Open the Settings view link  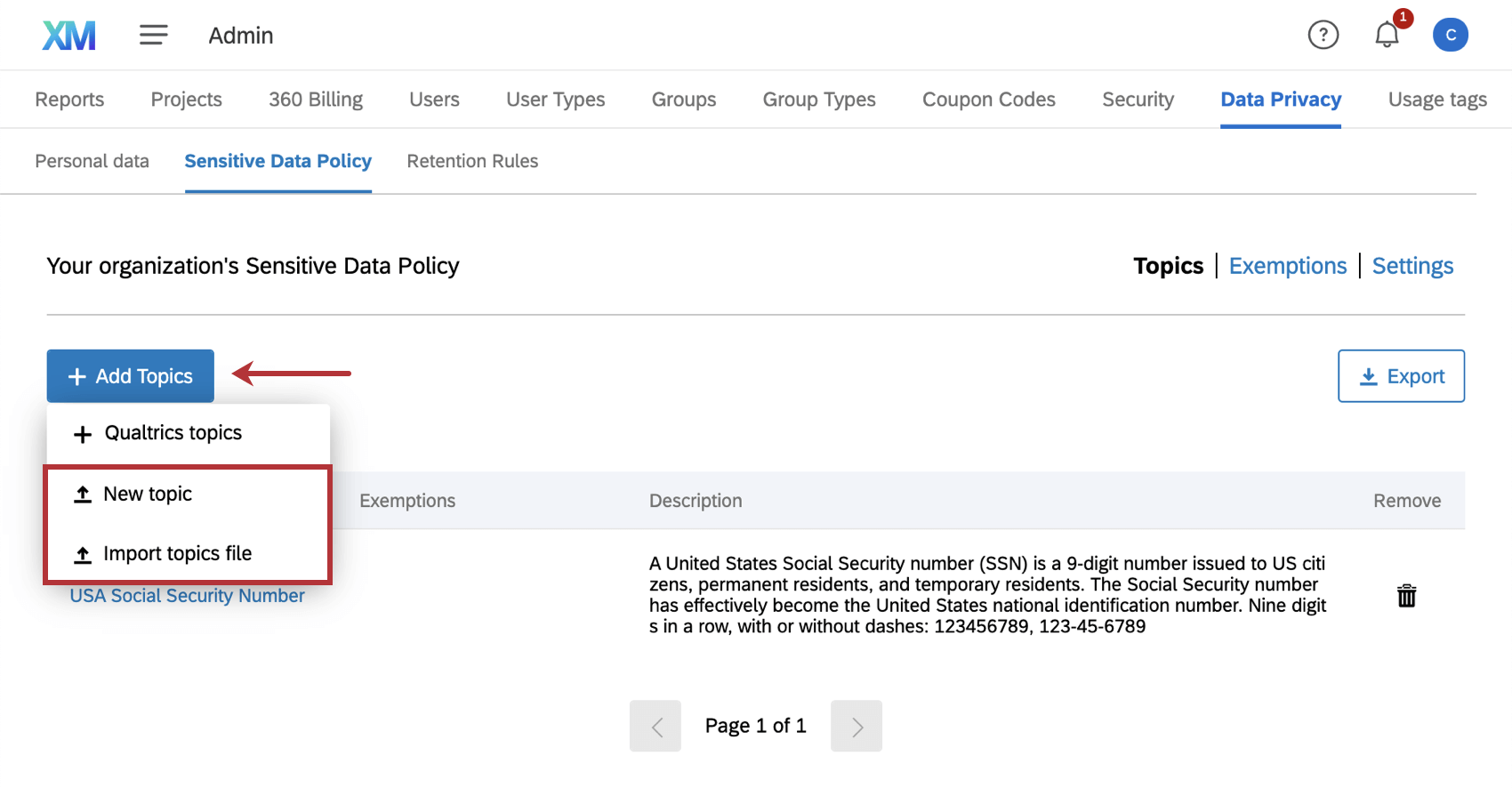1412,266
